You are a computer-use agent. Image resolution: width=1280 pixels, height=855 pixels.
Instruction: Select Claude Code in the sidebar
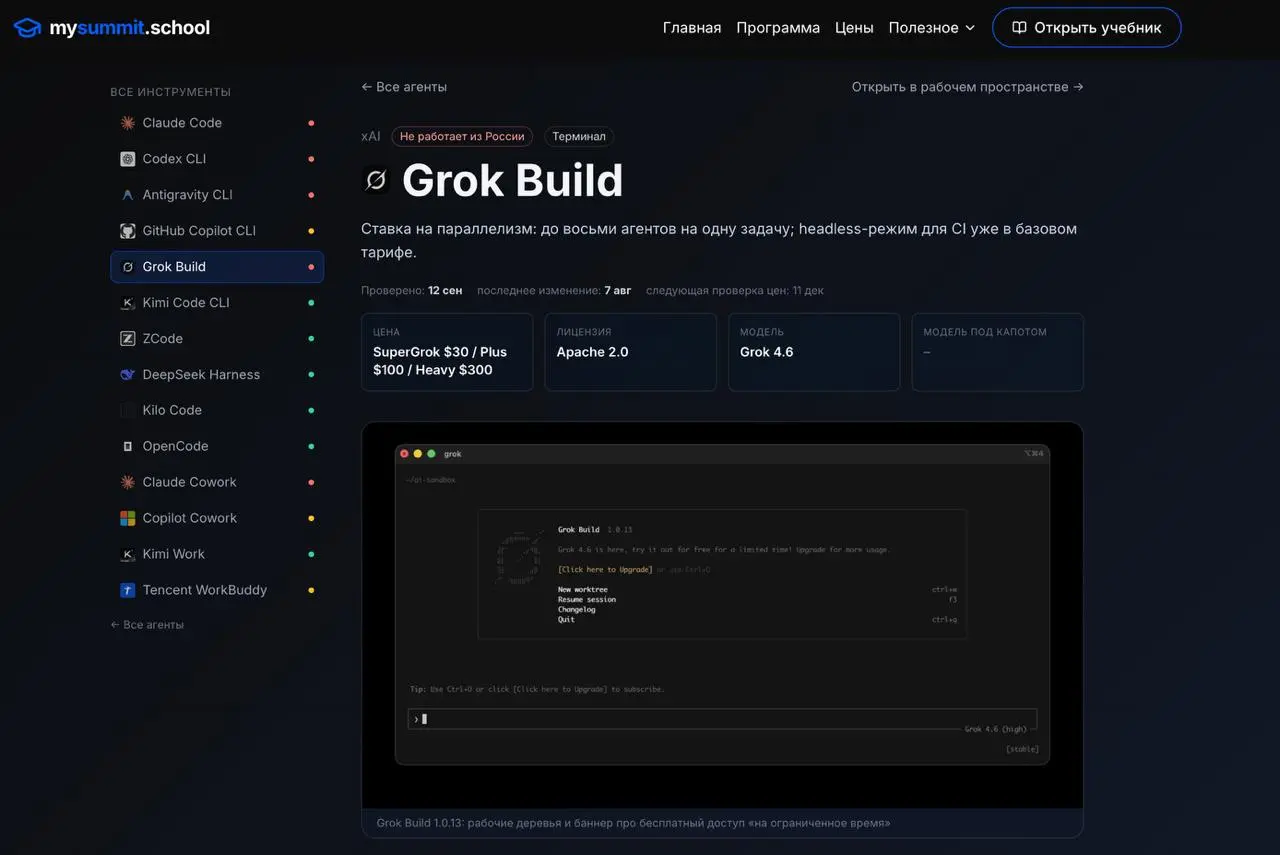(217, 123)
